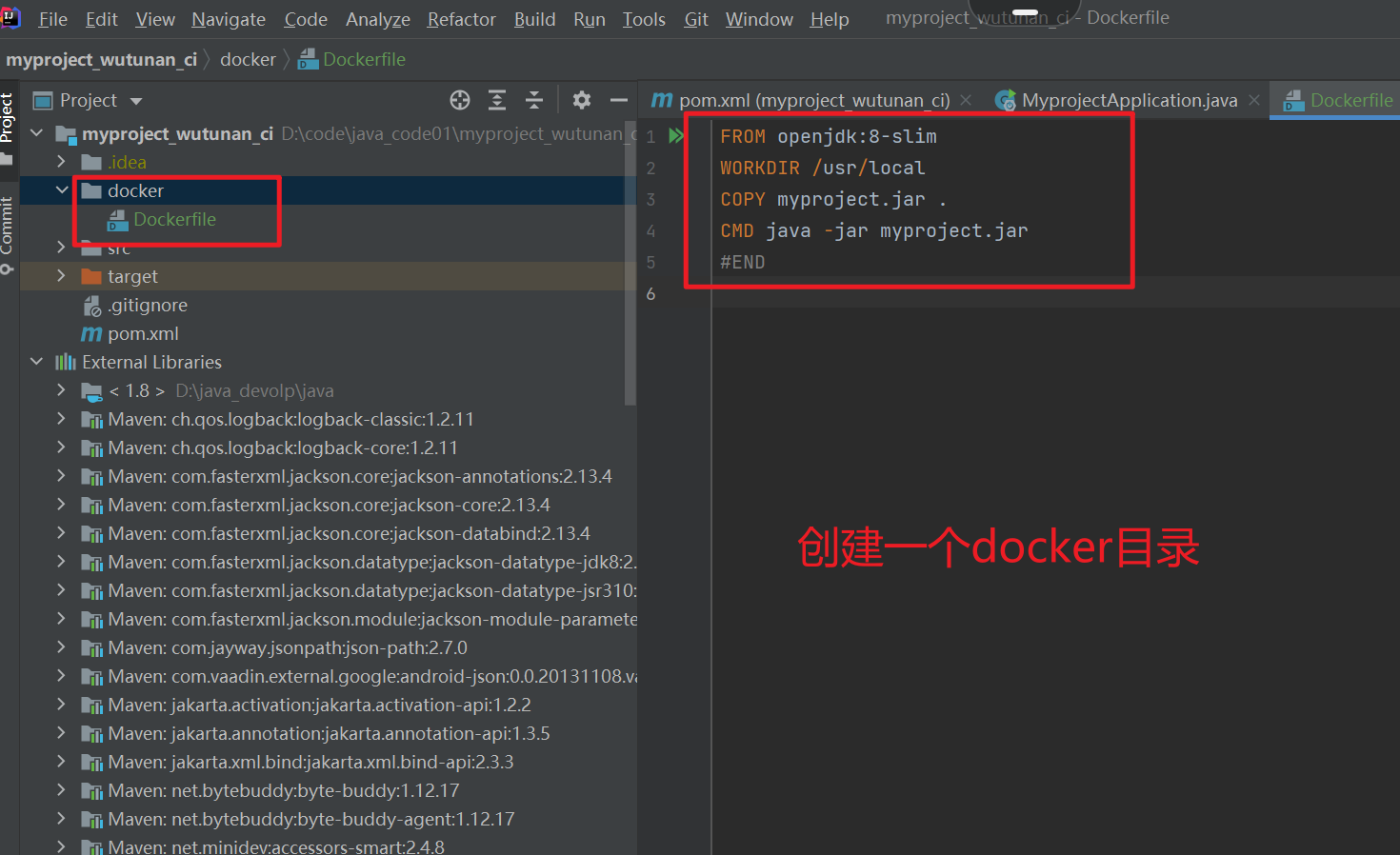
Task: Select Maven jackson-databind:2.13.4 entry
Action: tap(349, 534)
